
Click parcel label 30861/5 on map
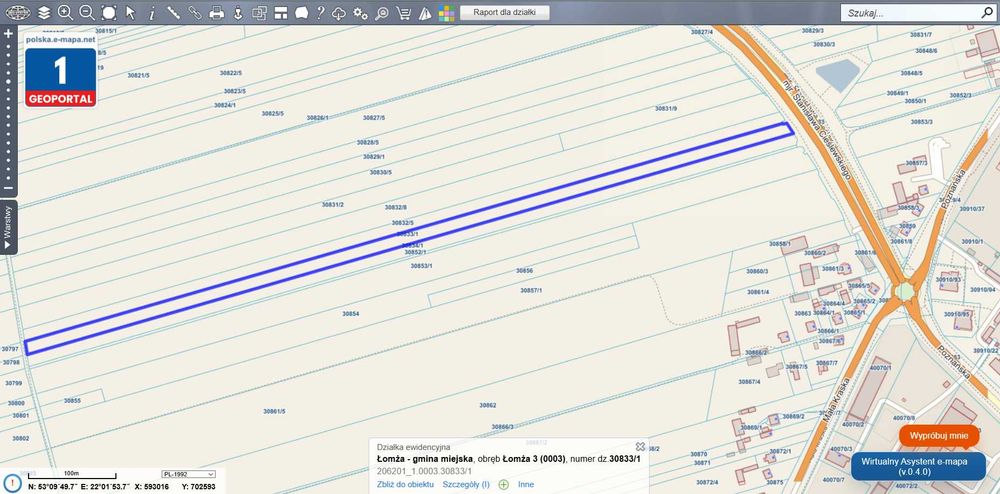274,411
